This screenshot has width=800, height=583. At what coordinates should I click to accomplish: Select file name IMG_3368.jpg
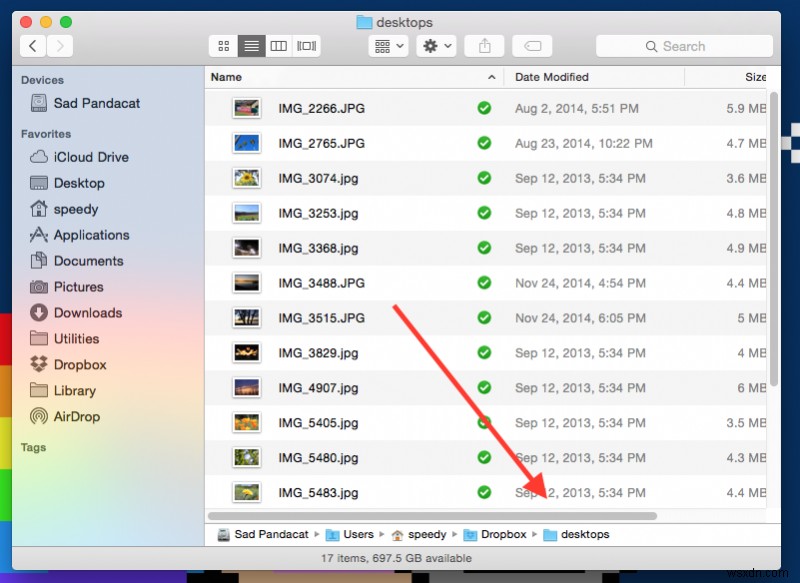coord(318,248)
